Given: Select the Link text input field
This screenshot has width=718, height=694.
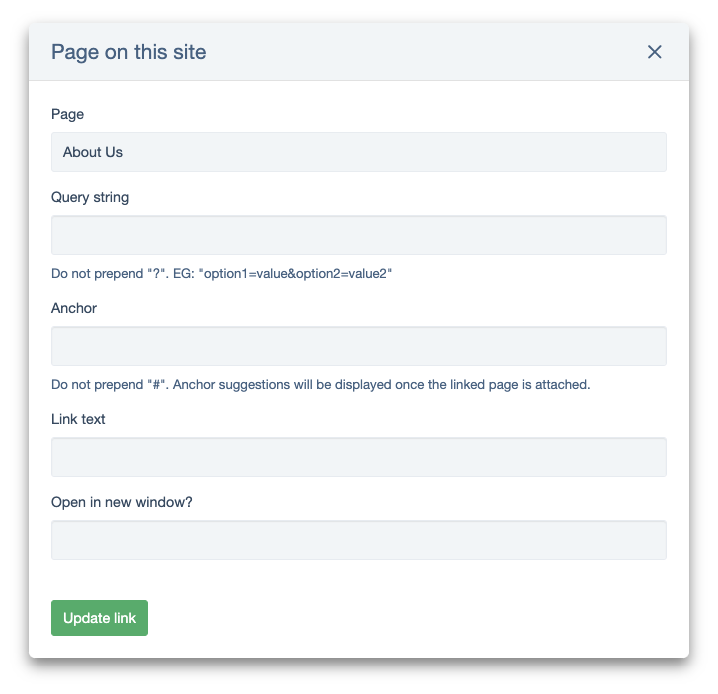Looking at the screenshot, I should pyautogui.click(x=358, y=457).
